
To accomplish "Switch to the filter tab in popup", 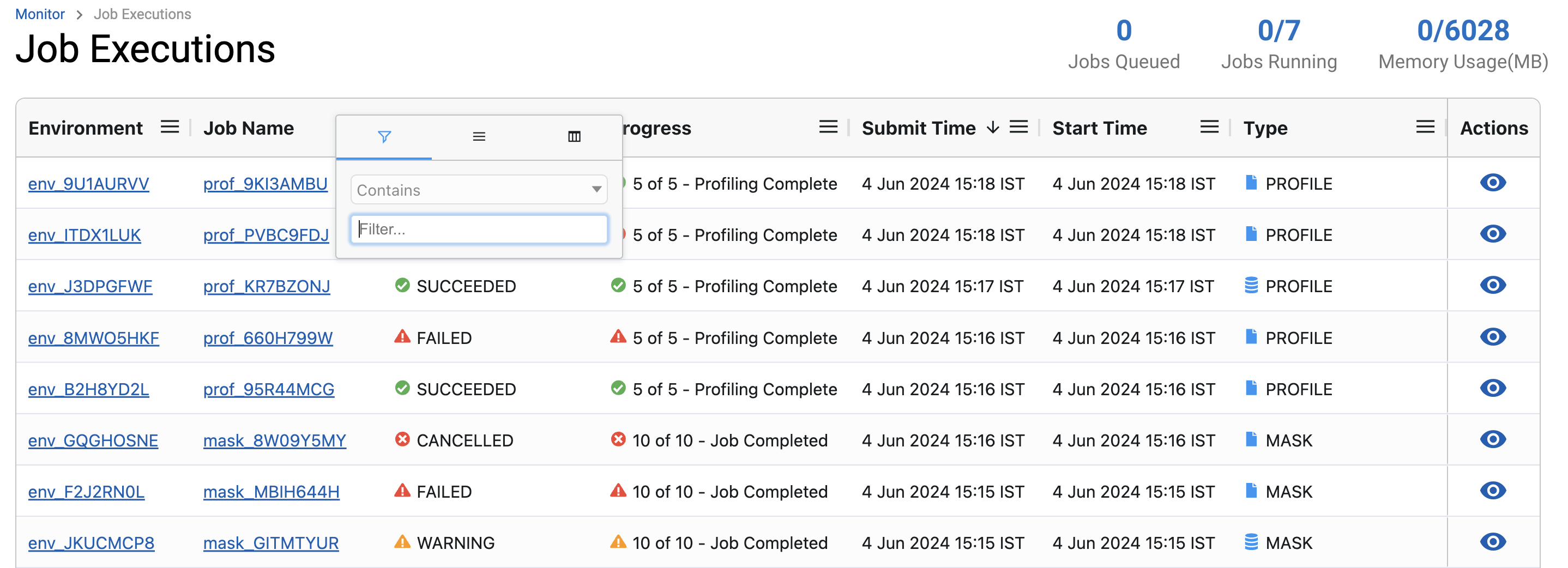I will pyautogui.click(x=384, y=137).
